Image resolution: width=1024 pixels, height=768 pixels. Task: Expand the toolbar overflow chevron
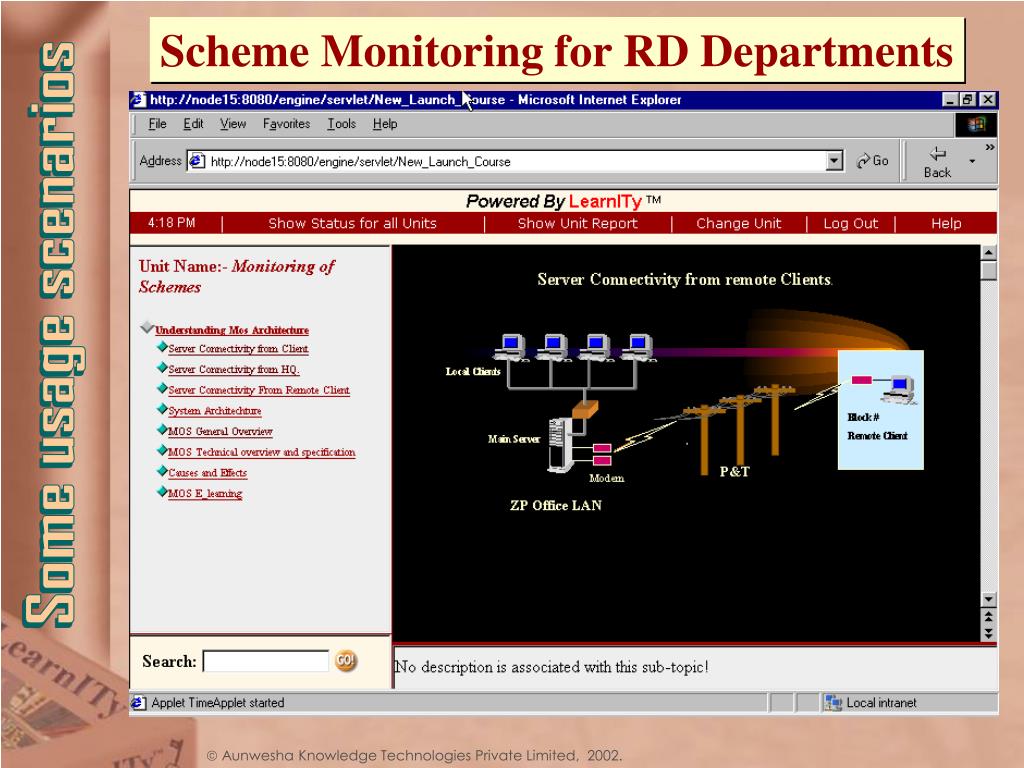point(990,148)
